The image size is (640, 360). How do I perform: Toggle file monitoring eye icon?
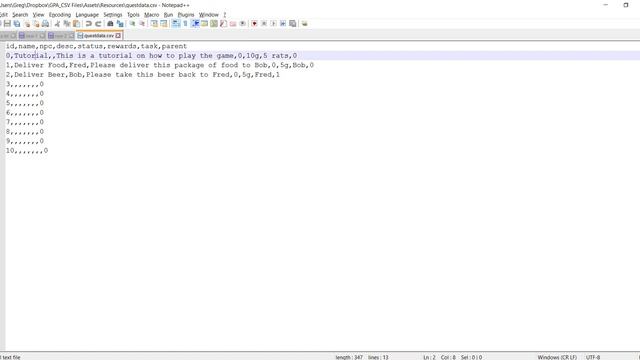(x=242, y=24)
